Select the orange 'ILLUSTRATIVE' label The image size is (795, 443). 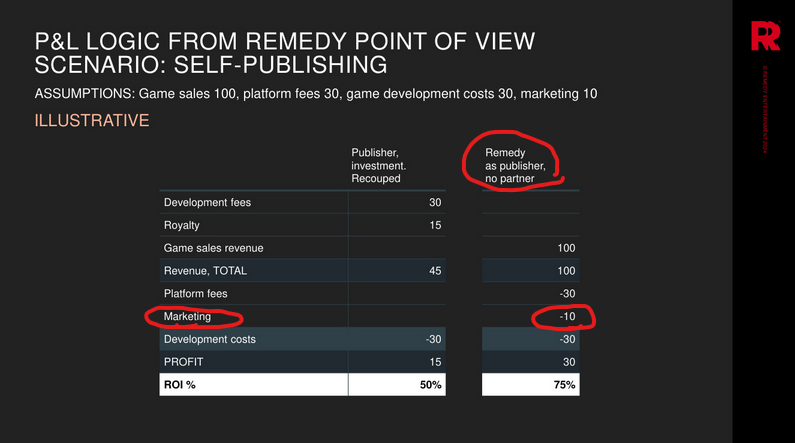(92, 121)
